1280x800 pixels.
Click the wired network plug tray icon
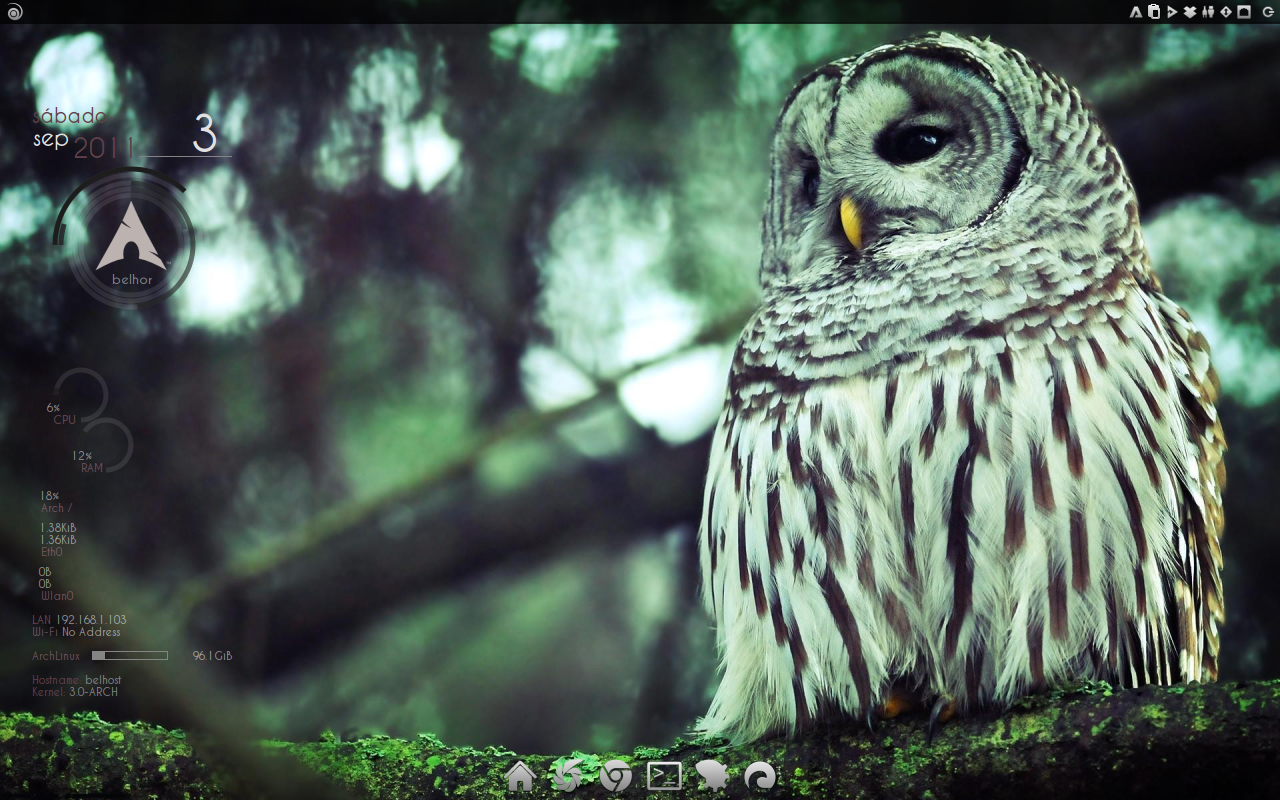point(1208,12)
